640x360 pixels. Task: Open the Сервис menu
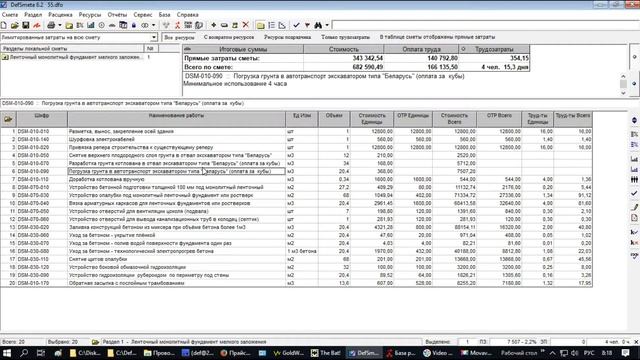[x=143, y=15]
